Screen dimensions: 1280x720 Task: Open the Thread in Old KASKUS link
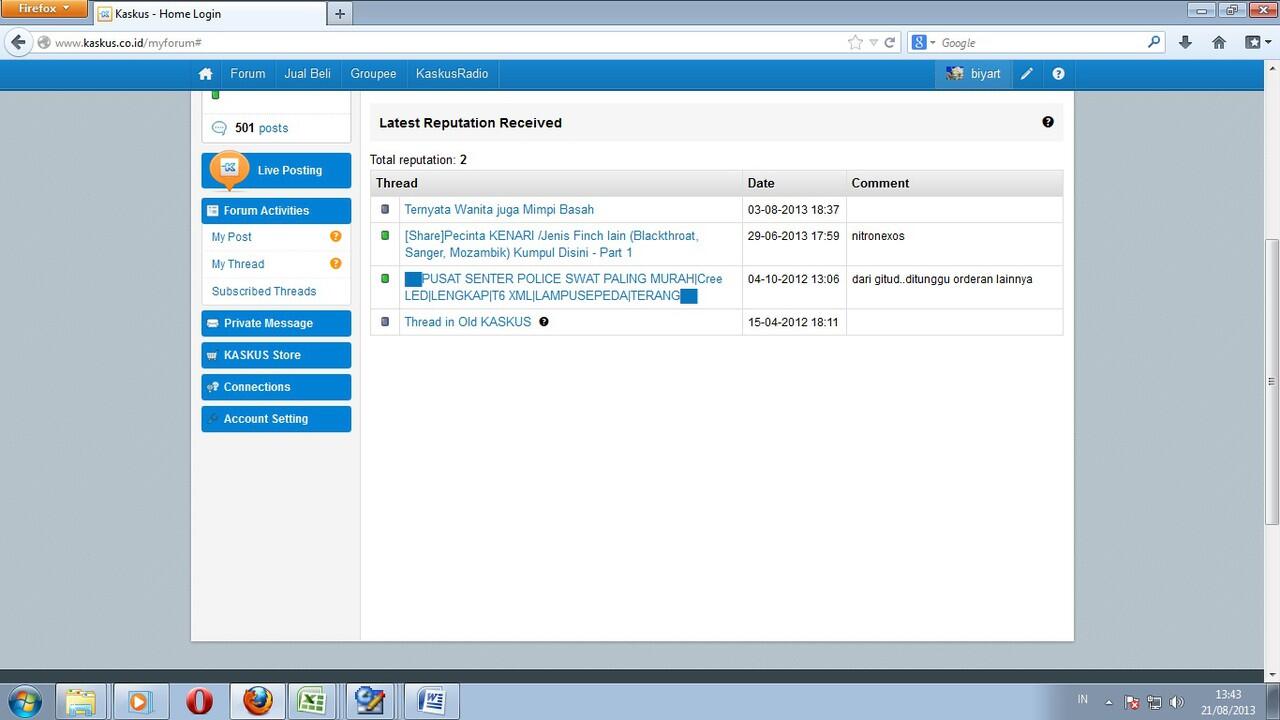tap(468, 322)
